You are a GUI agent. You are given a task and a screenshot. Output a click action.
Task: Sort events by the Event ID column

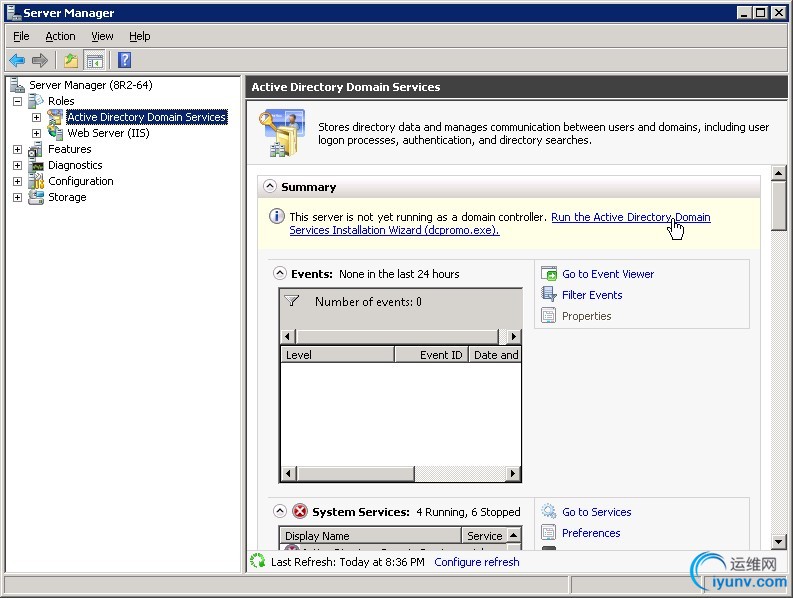point(431,355)
